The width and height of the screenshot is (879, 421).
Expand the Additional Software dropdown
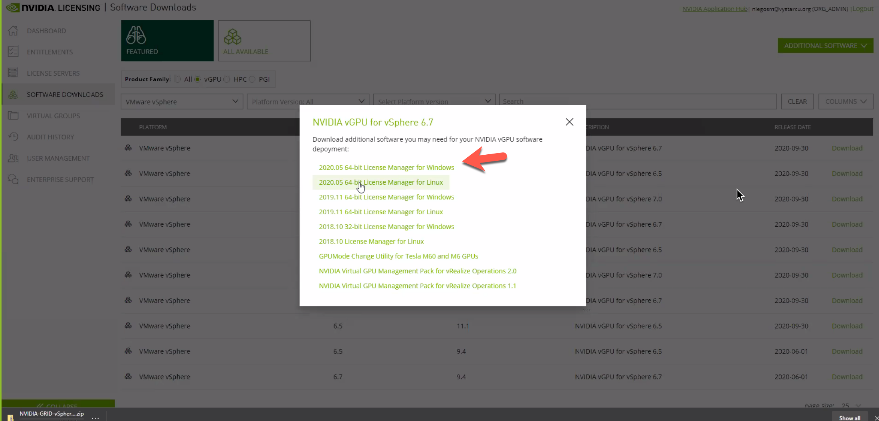825,45
